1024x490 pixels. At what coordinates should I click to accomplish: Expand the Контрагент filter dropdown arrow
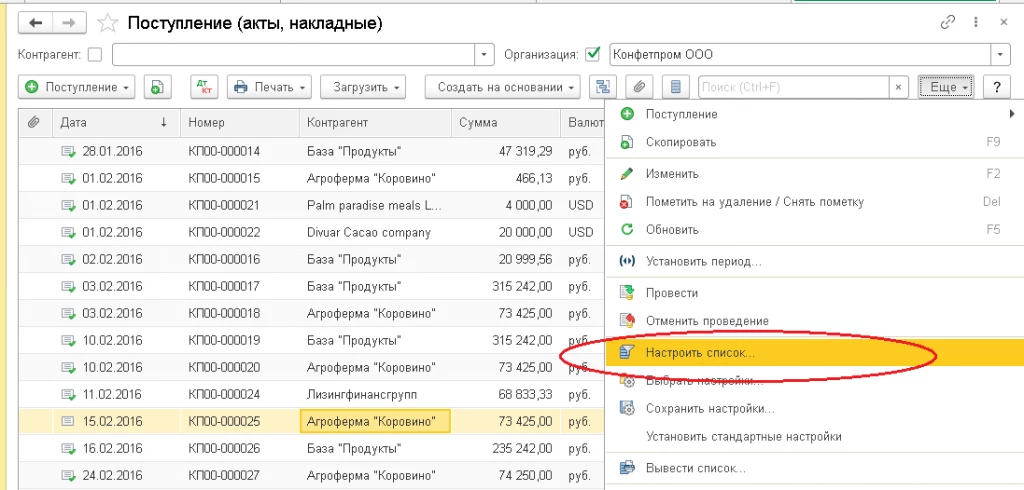point(484,55)
